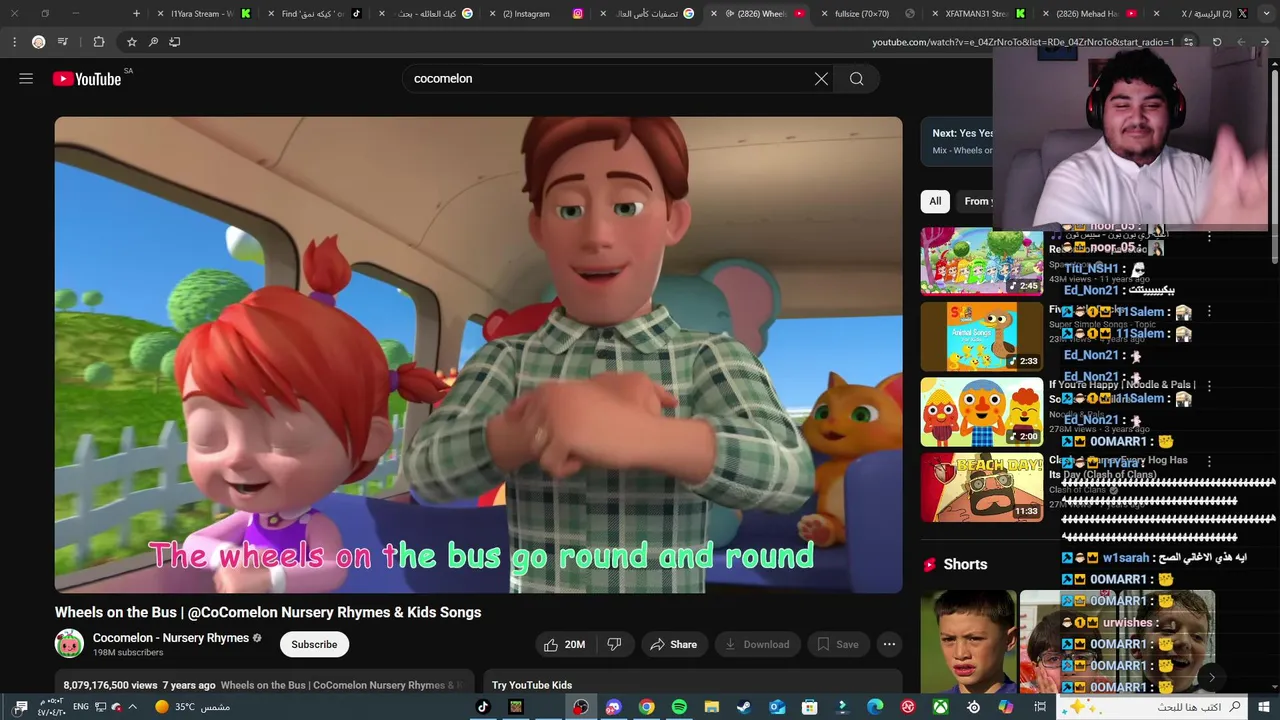Screen dimensions: 1280x720
Task: Click the browser address bar URL
Action: click(x=1023, y=42)
